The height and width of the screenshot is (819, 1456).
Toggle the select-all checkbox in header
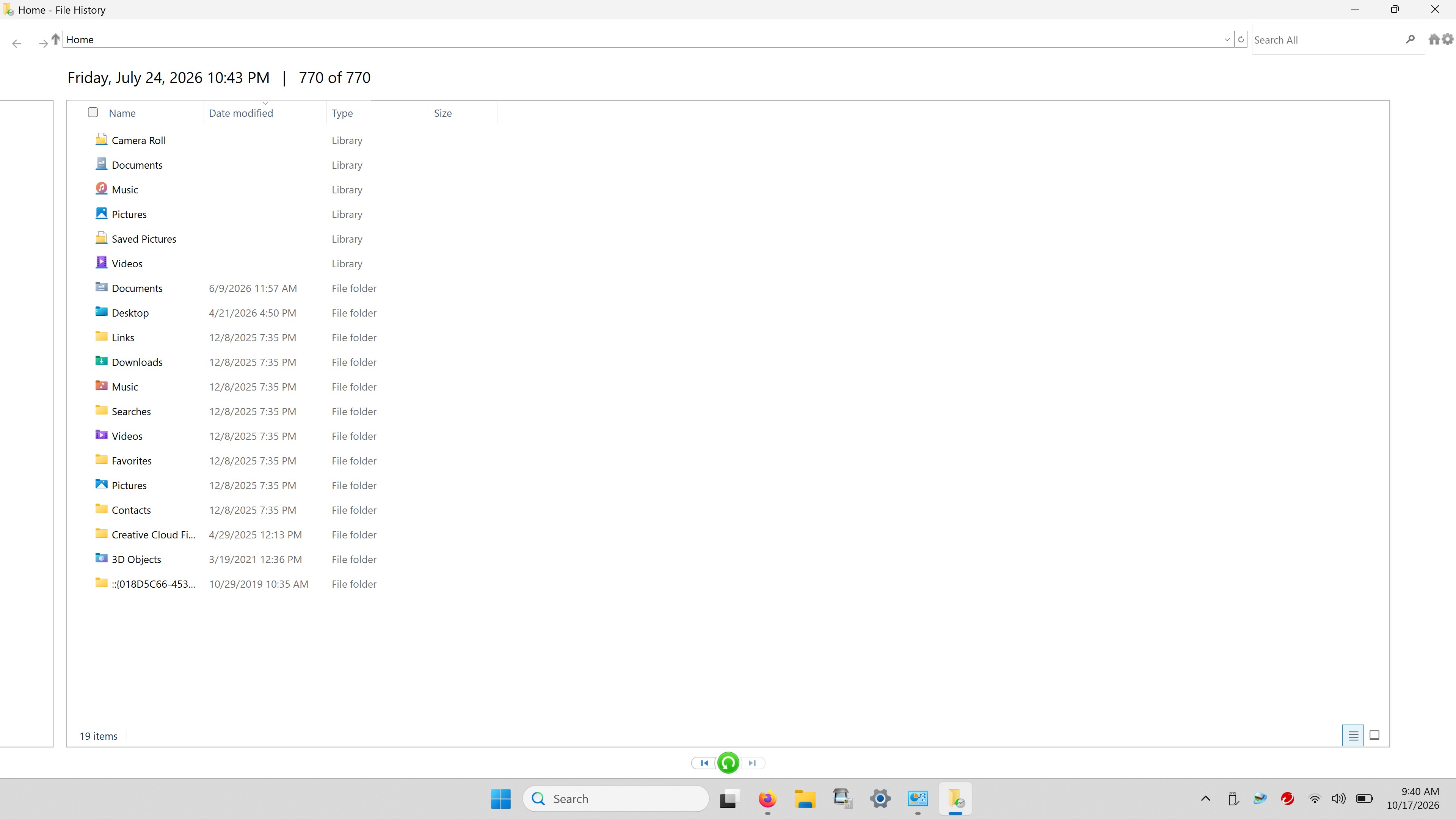tap(93, 113)
